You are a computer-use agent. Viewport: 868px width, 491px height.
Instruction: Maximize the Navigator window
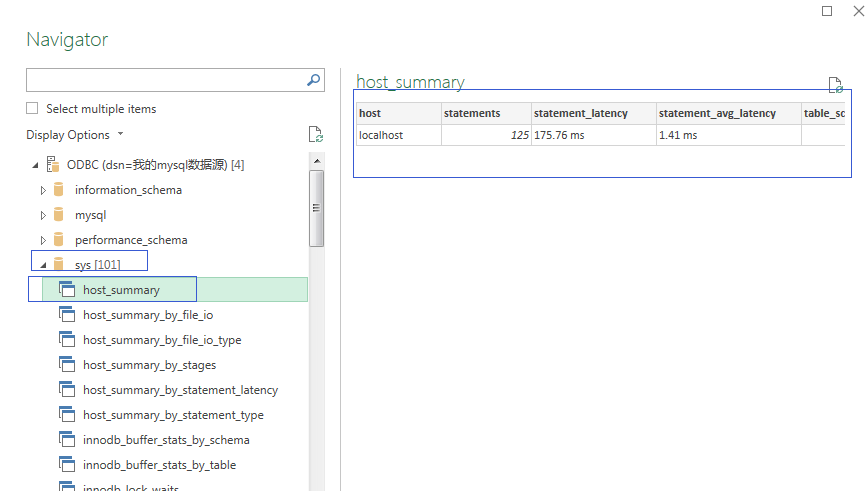click(x=827, y=11)
